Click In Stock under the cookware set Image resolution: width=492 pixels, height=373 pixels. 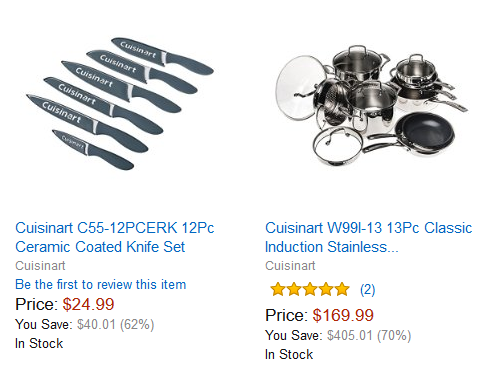[x=289, y=354]
